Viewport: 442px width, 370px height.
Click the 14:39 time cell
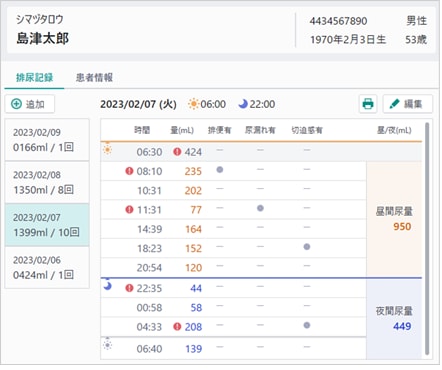pyautogui.click(x=149, y=229)
